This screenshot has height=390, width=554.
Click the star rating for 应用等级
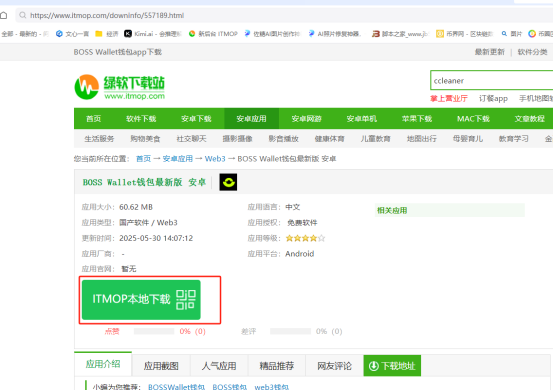(x=305, y=238)
